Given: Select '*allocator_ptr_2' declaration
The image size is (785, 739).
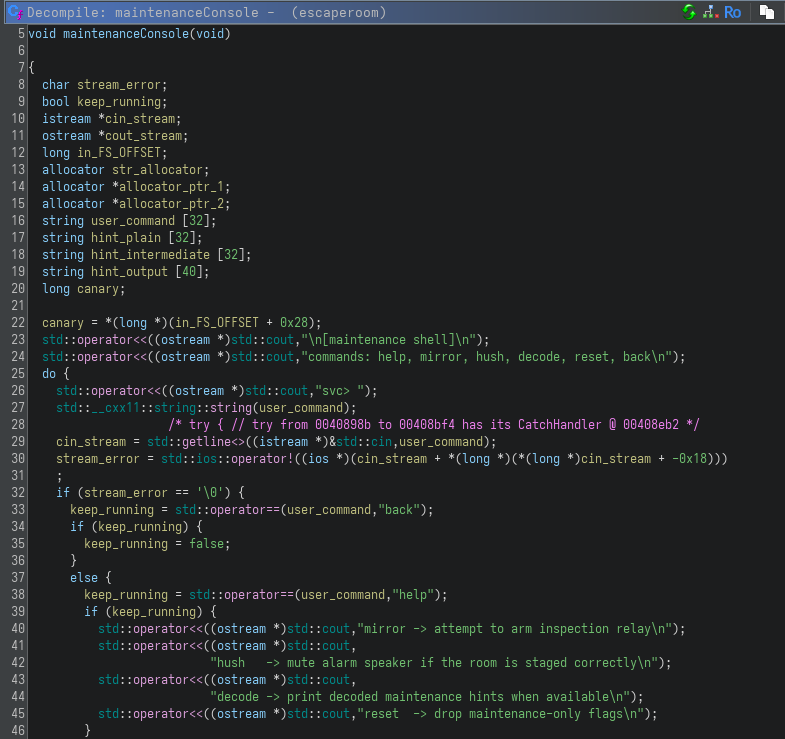Looking at the screenshot, I should [168, 204].
